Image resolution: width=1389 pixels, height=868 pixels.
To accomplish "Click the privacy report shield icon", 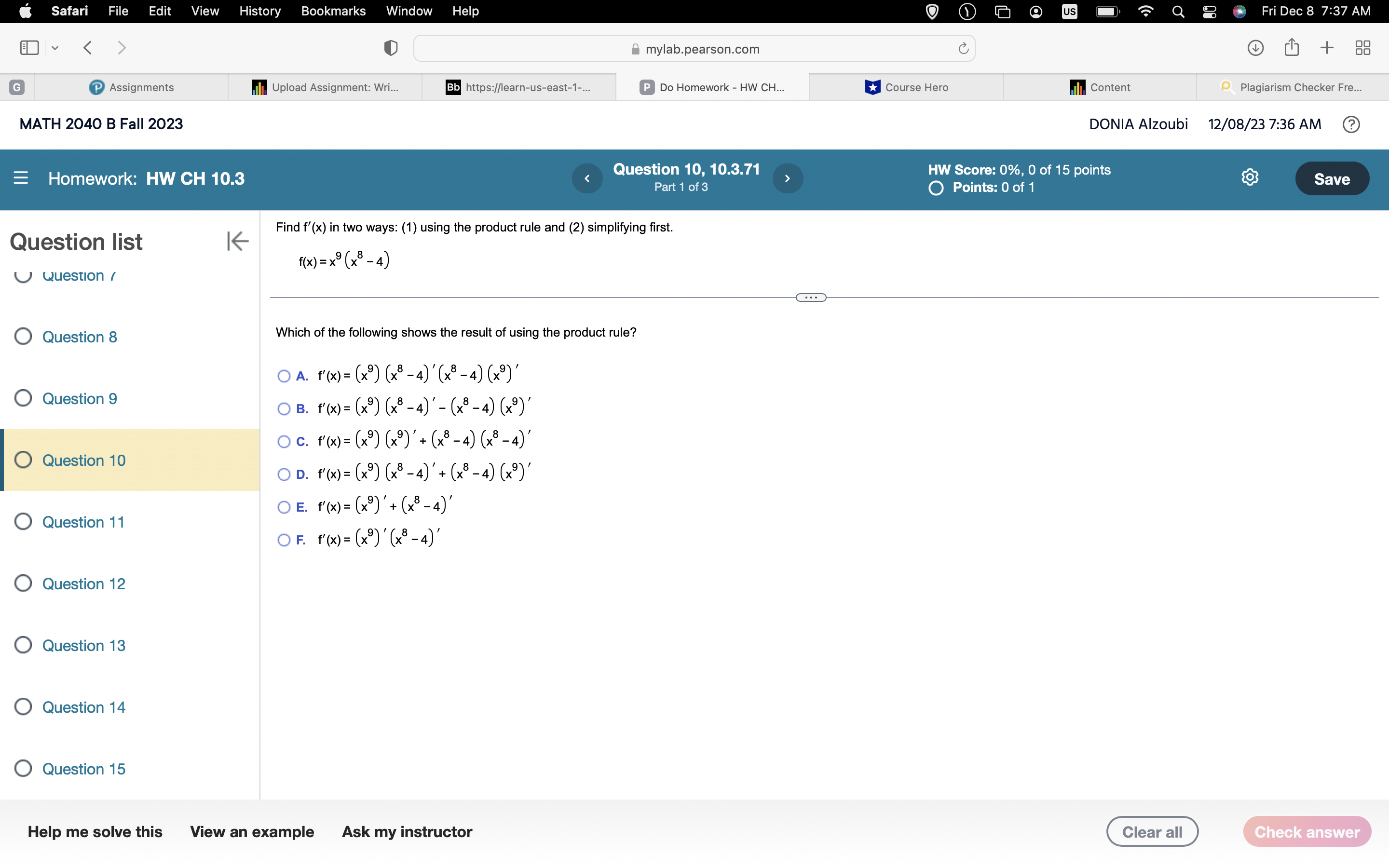I will (x=390, y=48).
